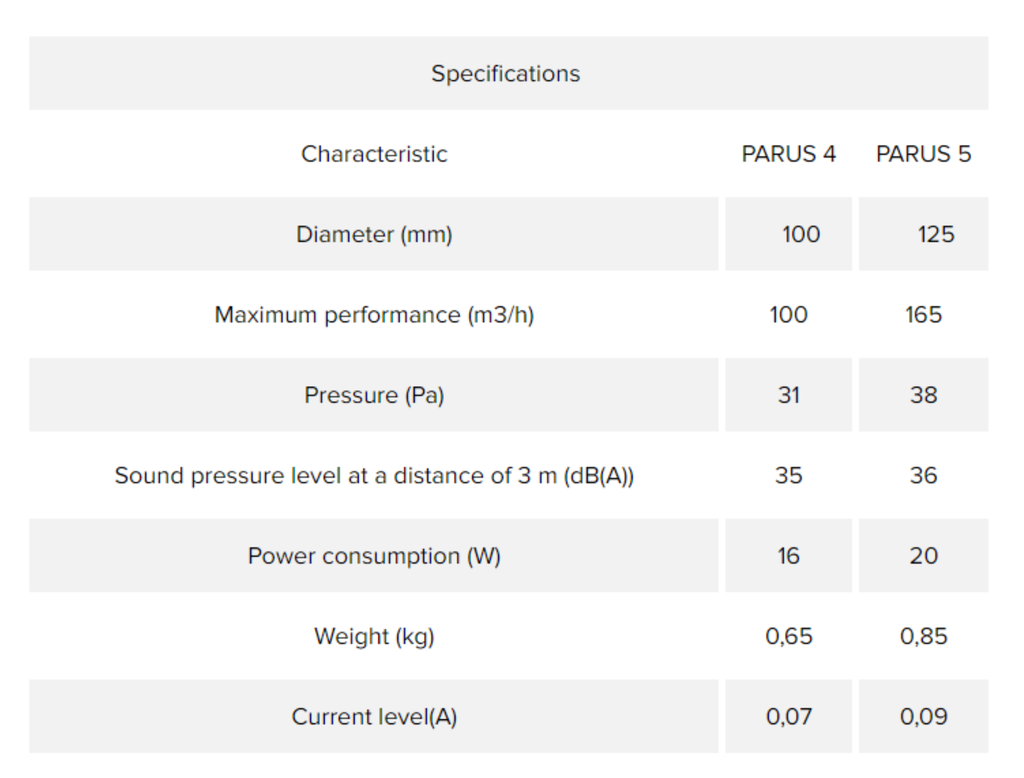Click PARUS 4 diameter value 100
The image size is (1024, 778).
coord(801,234)
